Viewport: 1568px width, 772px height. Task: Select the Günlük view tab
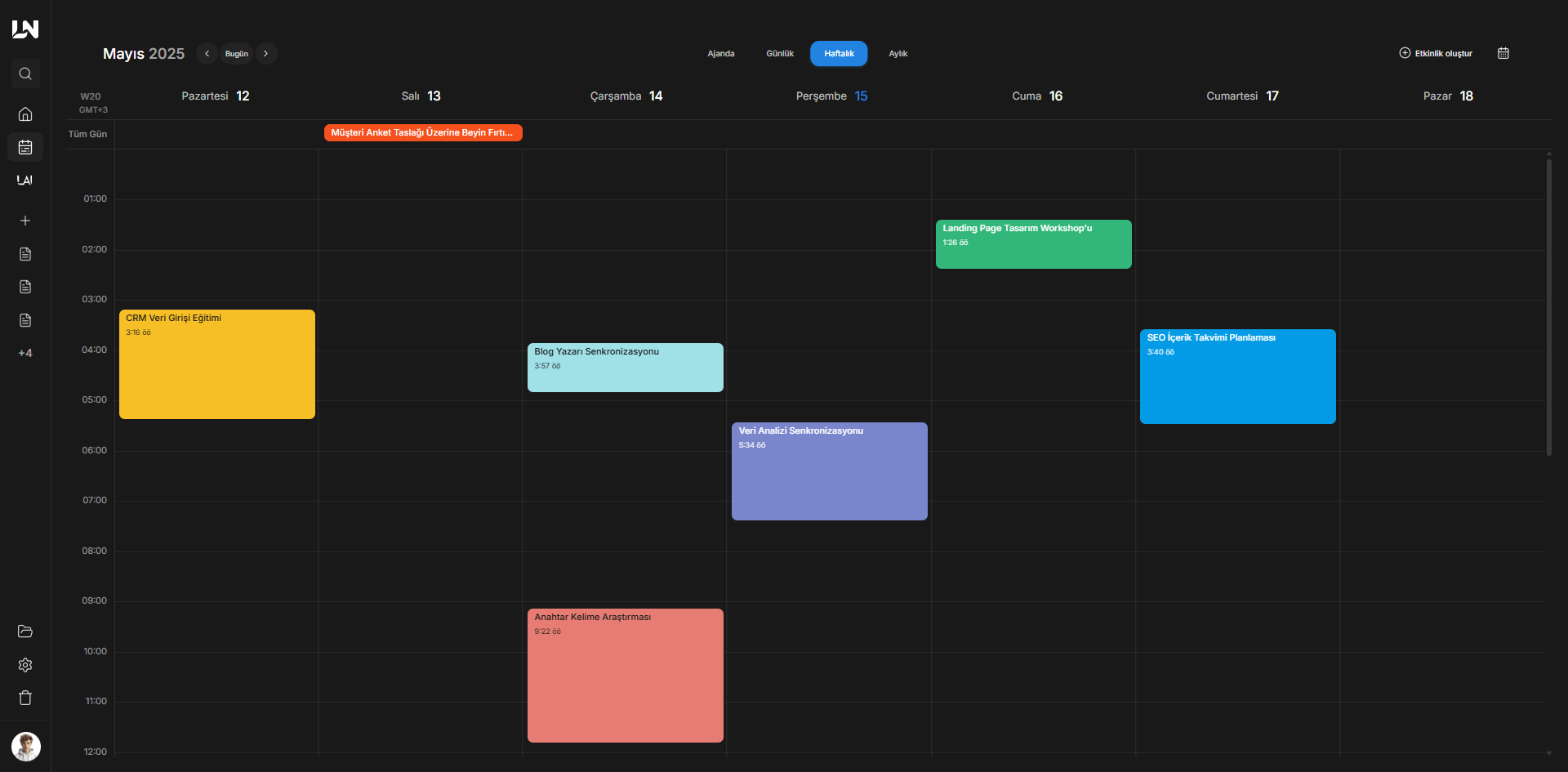(779, 53)
